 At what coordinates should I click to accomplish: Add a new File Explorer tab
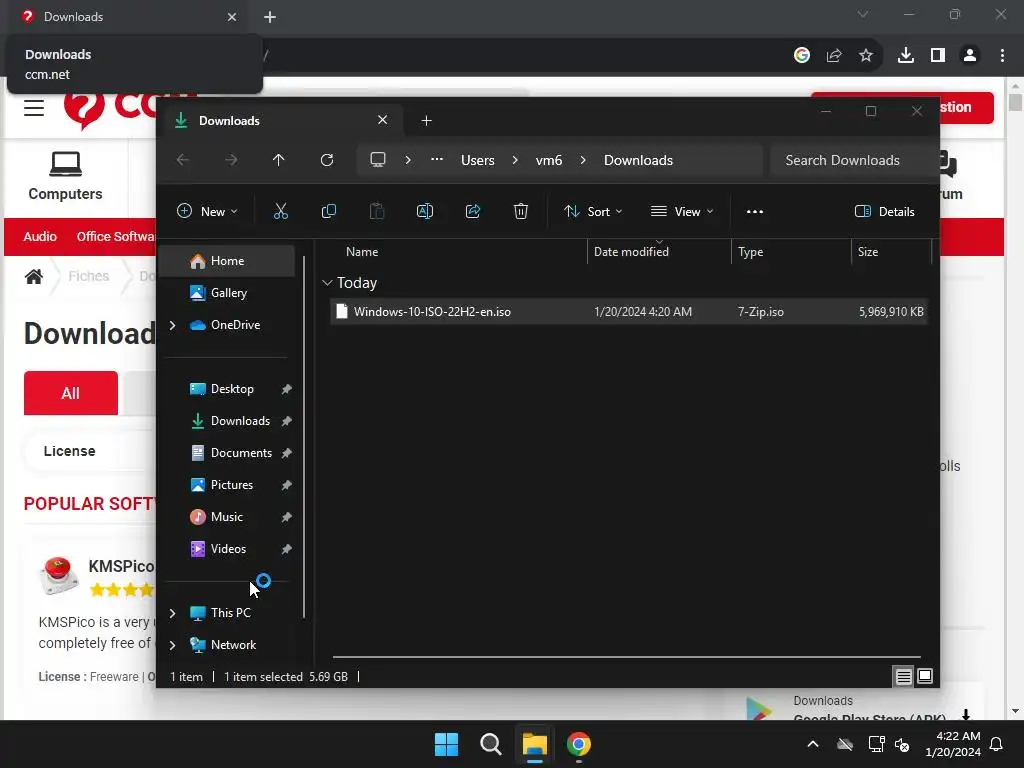426,121
